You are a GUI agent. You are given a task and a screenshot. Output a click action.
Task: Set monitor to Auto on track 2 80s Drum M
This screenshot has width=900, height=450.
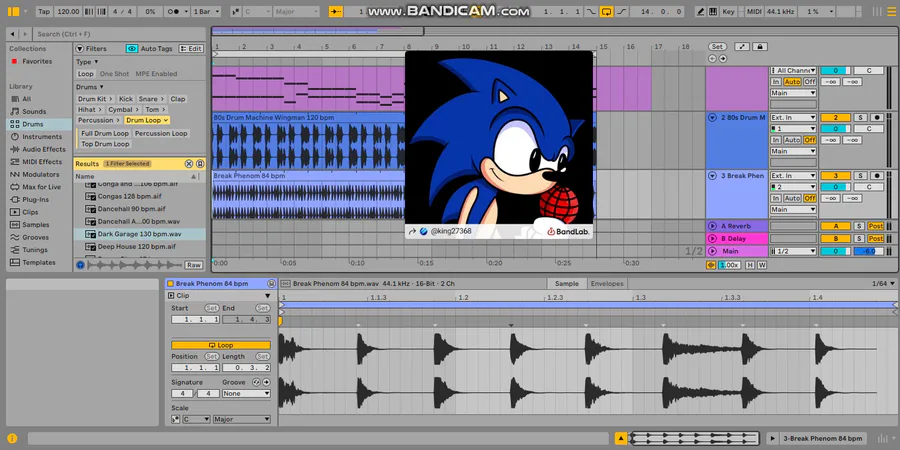(793, 140)
